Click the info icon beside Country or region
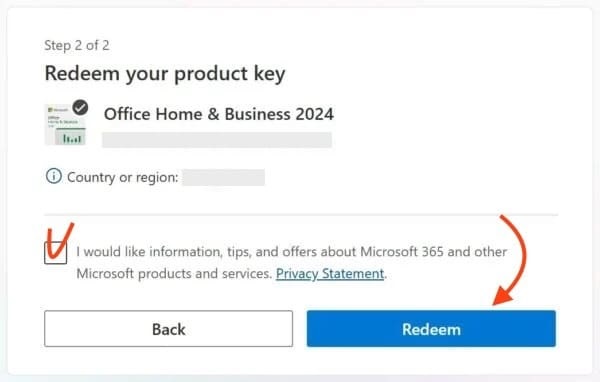Image resolution: width=600 pixels, height=382 pixels. [54, 176]
